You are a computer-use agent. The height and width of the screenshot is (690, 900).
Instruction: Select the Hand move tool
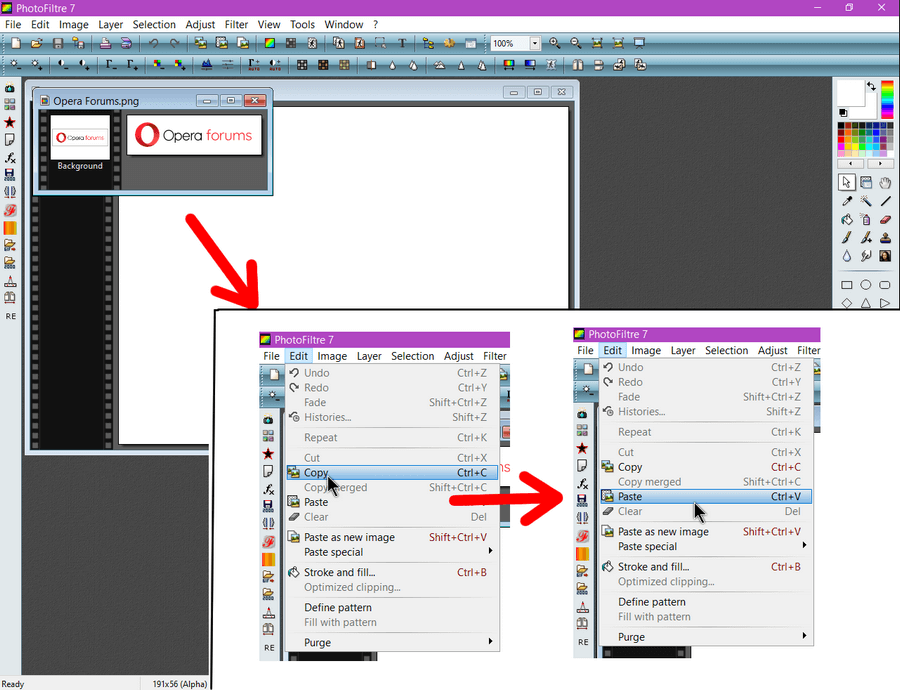pos(885,183)
